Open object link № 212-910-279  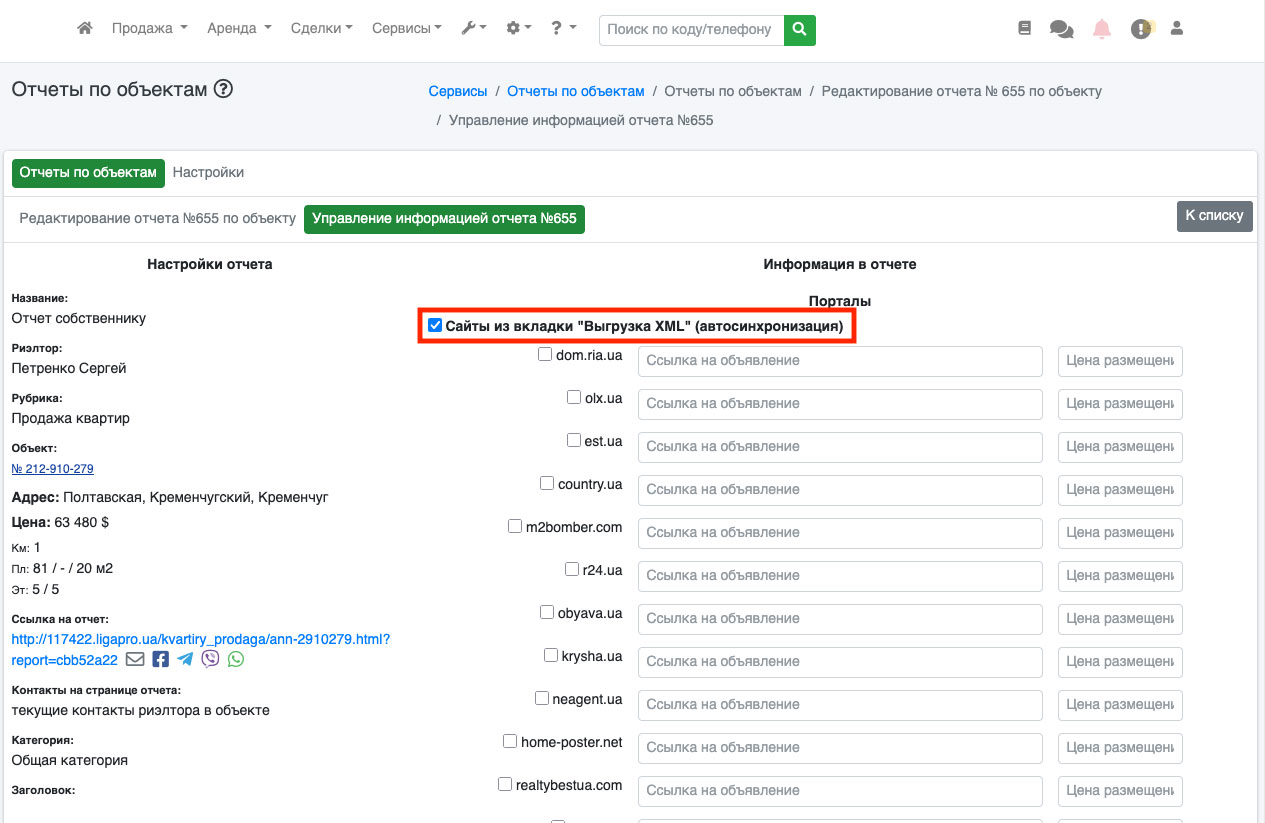coord(53,469)
